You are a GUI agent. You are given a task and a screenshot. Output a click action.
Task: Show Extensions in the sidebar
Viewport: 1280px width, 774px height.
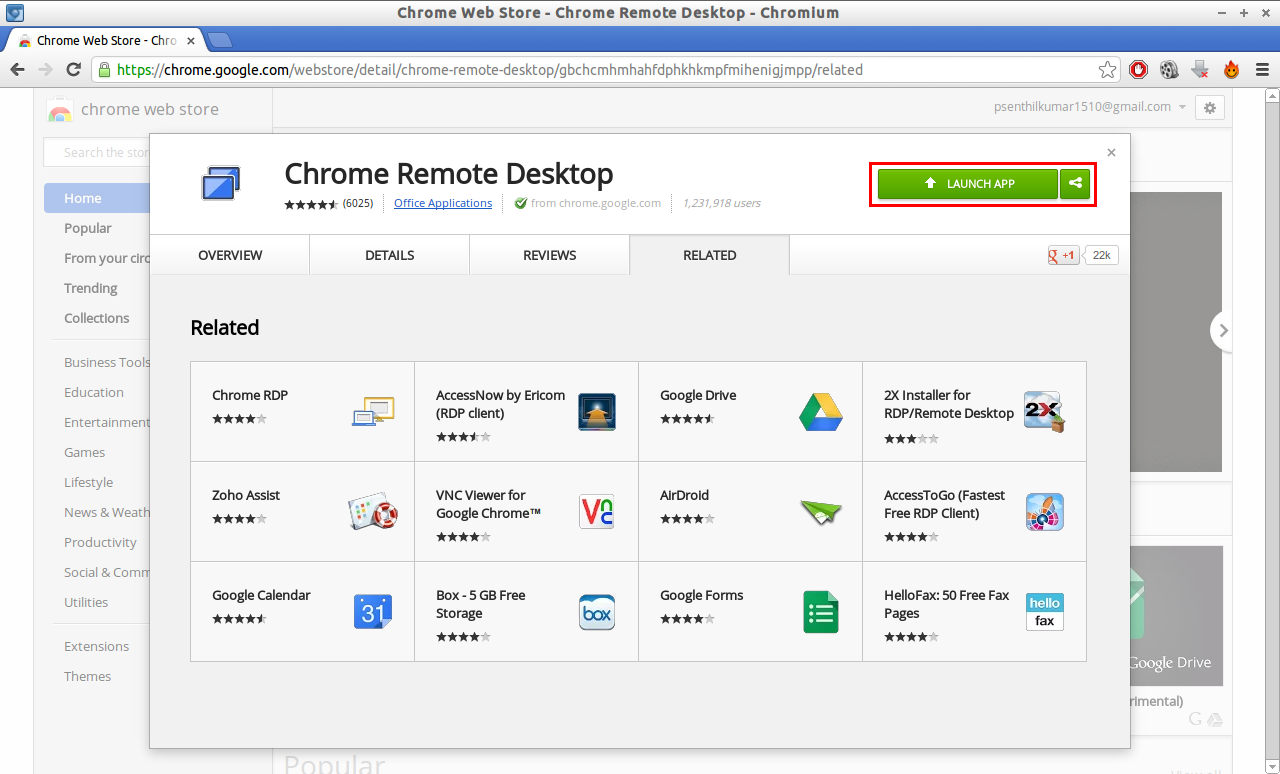tap(97, 646)
